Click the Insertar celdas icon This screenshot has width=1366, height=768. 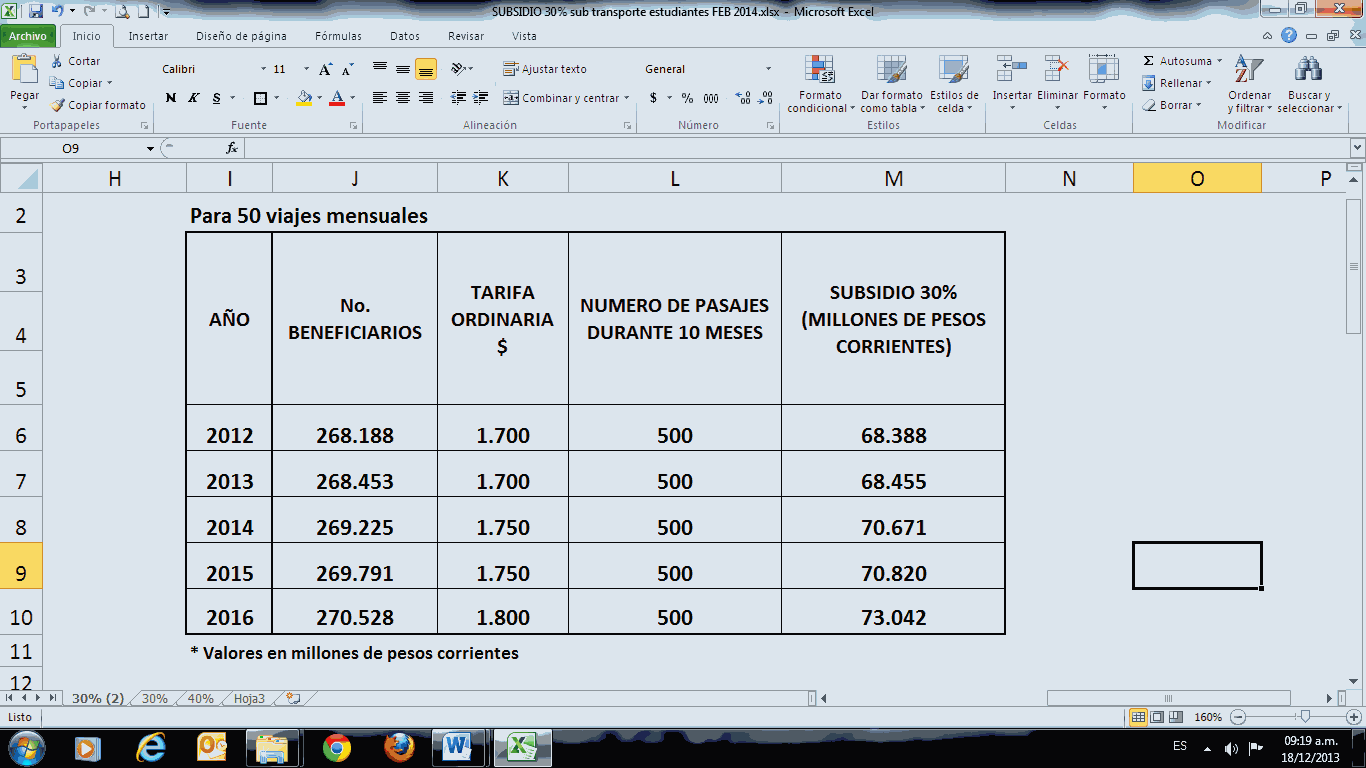[x=1012, y=70]
